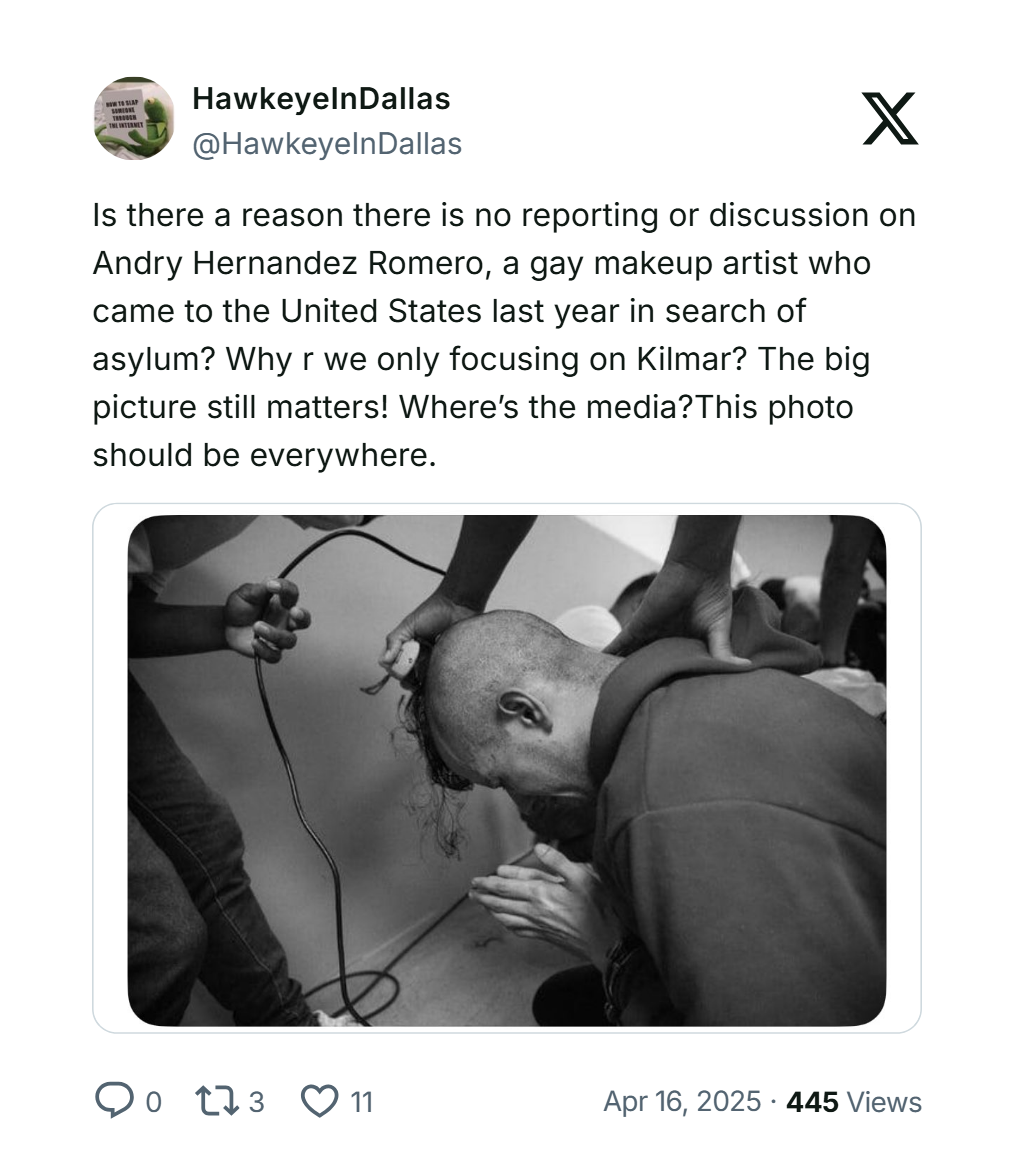Click the Views label
Viewport: 1010px width, 1162px height.
click(x=884, y=1102)
